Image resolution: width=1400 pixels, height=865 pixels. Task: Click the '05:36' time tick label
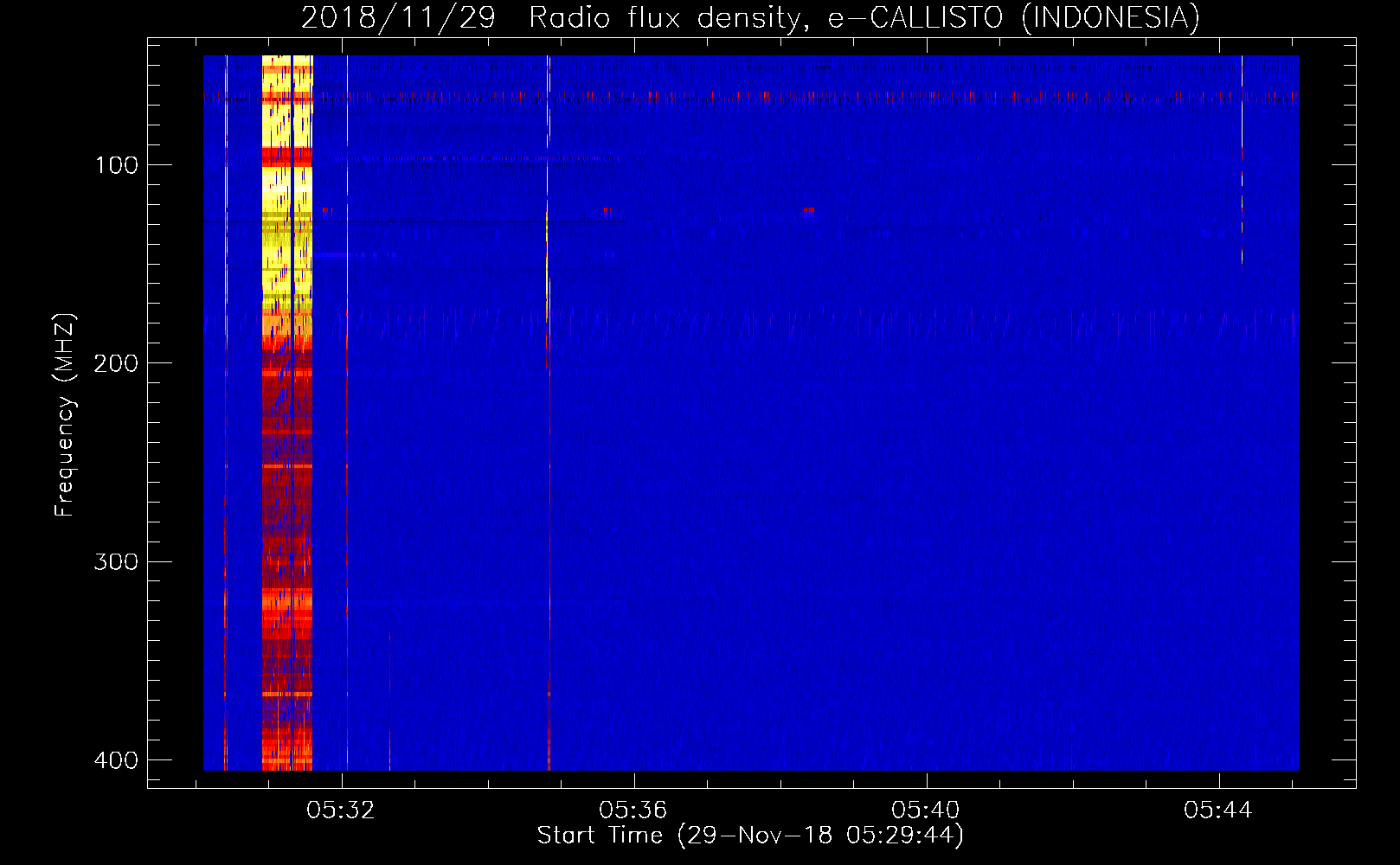tap(633, 811)
